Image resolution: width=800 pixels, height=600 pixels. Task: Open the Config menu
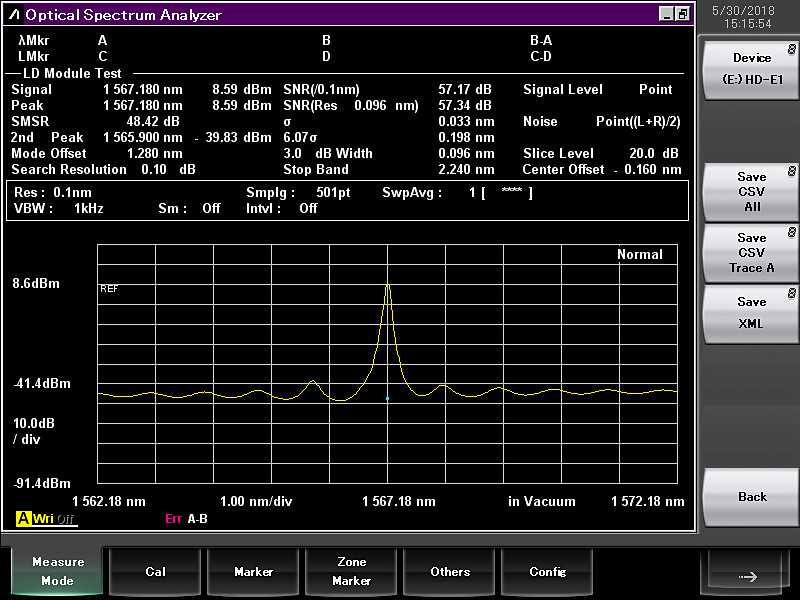point(547,572)
